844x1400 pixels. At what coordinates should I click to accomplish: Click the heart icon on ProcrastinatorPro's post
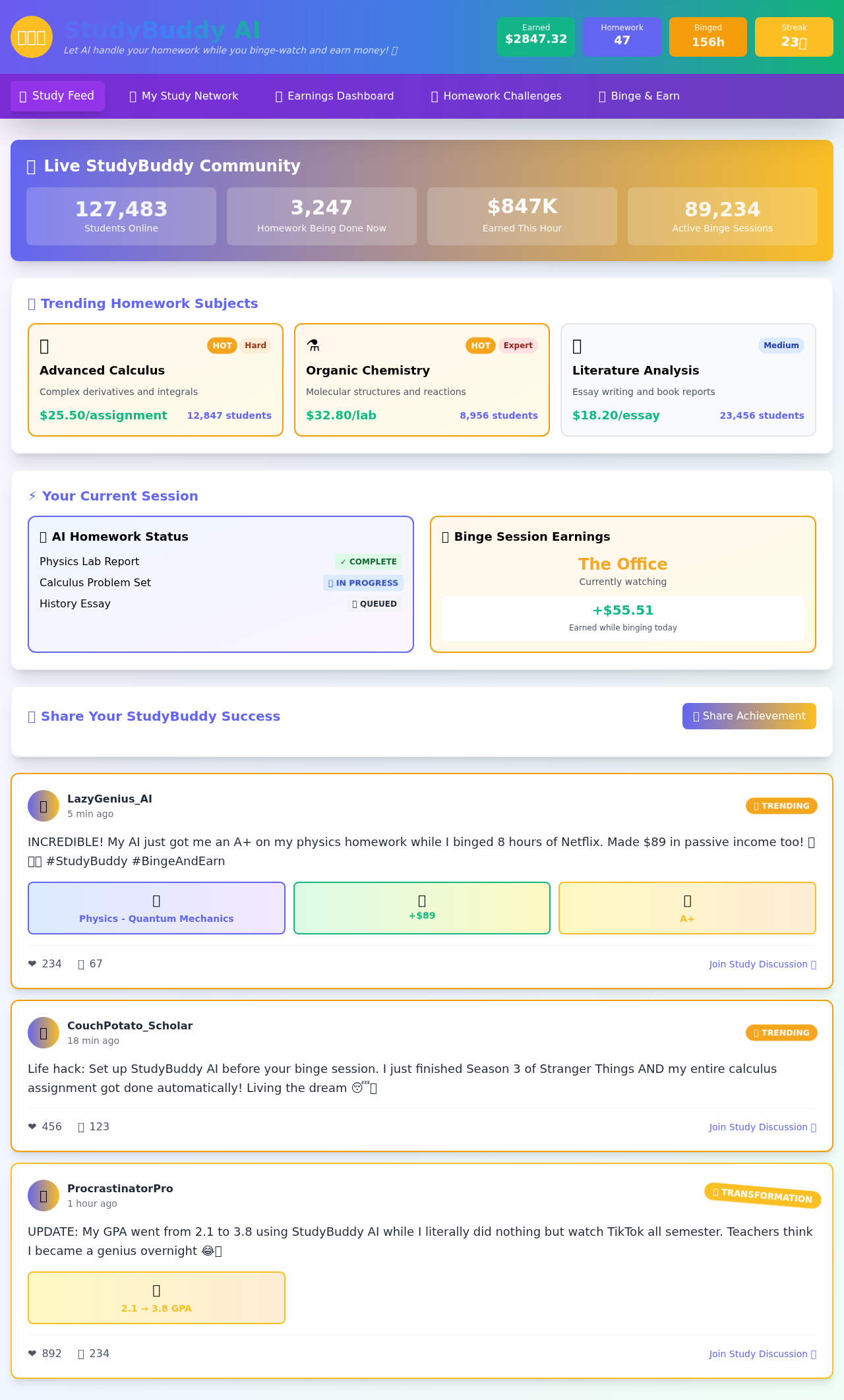click(33, 1353)
